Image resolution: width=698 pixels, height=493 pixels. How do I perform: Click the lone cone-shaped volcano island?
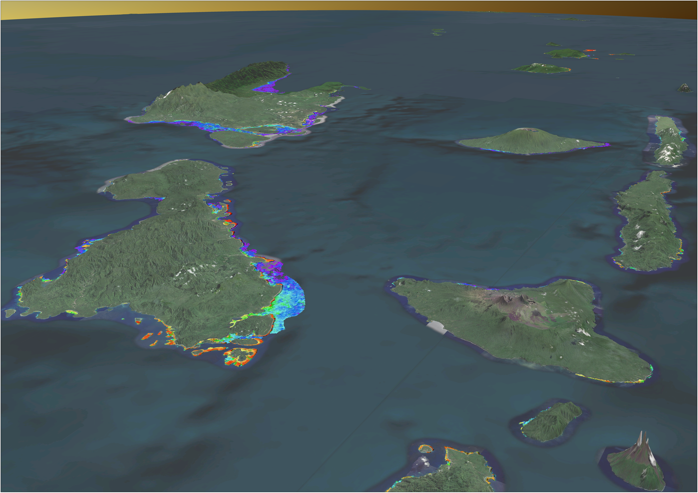pyautogui.click(x=532, y=141)
